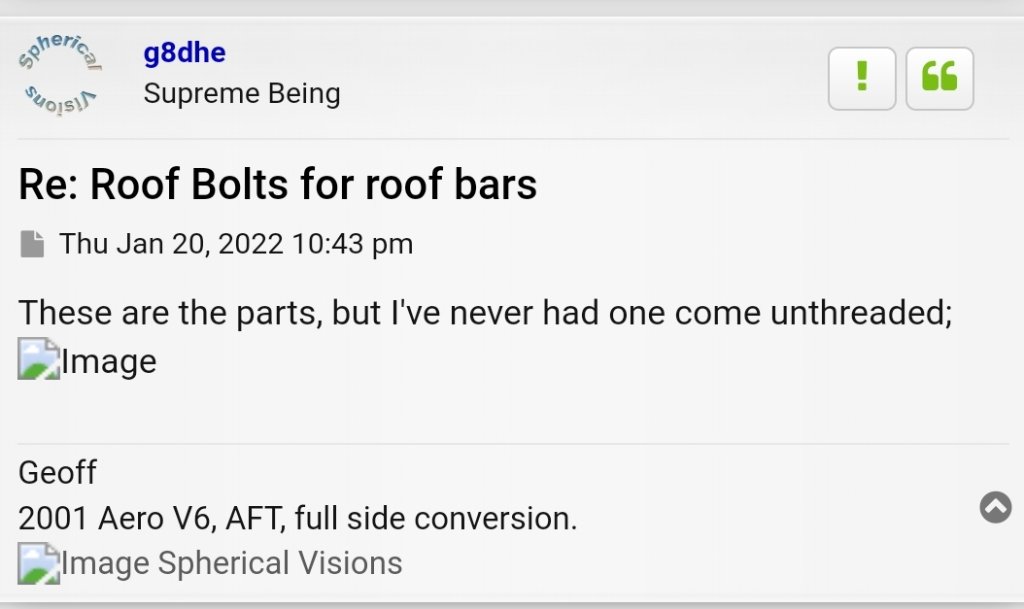This screenshot has height=609, width=1024.
Task: Click the curved "Visions" text in the avatar
Action: point(60,100)
